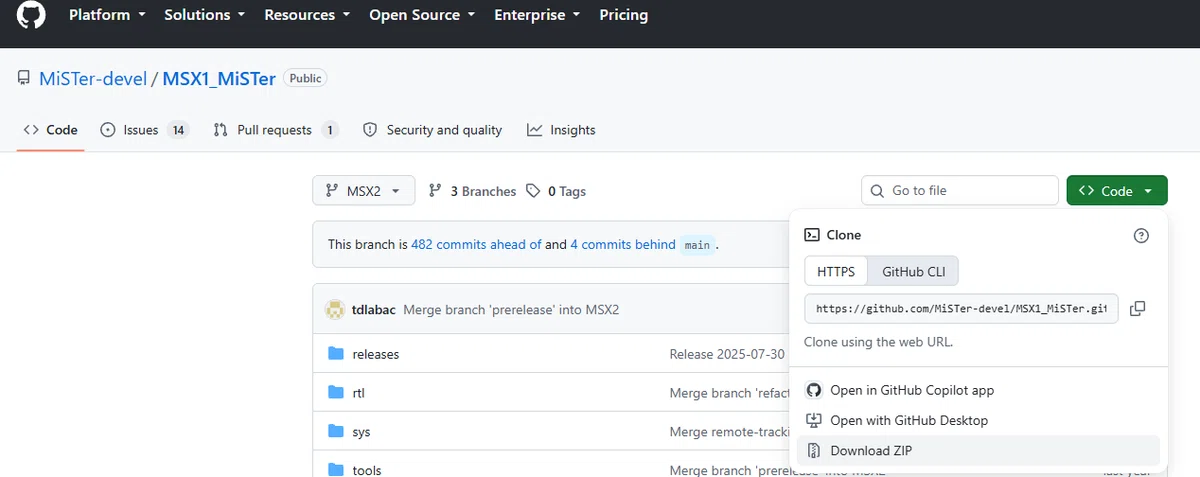Choose Download ZIP
The height and width of the screenshot is (477, 1200).
coord(978,450)
